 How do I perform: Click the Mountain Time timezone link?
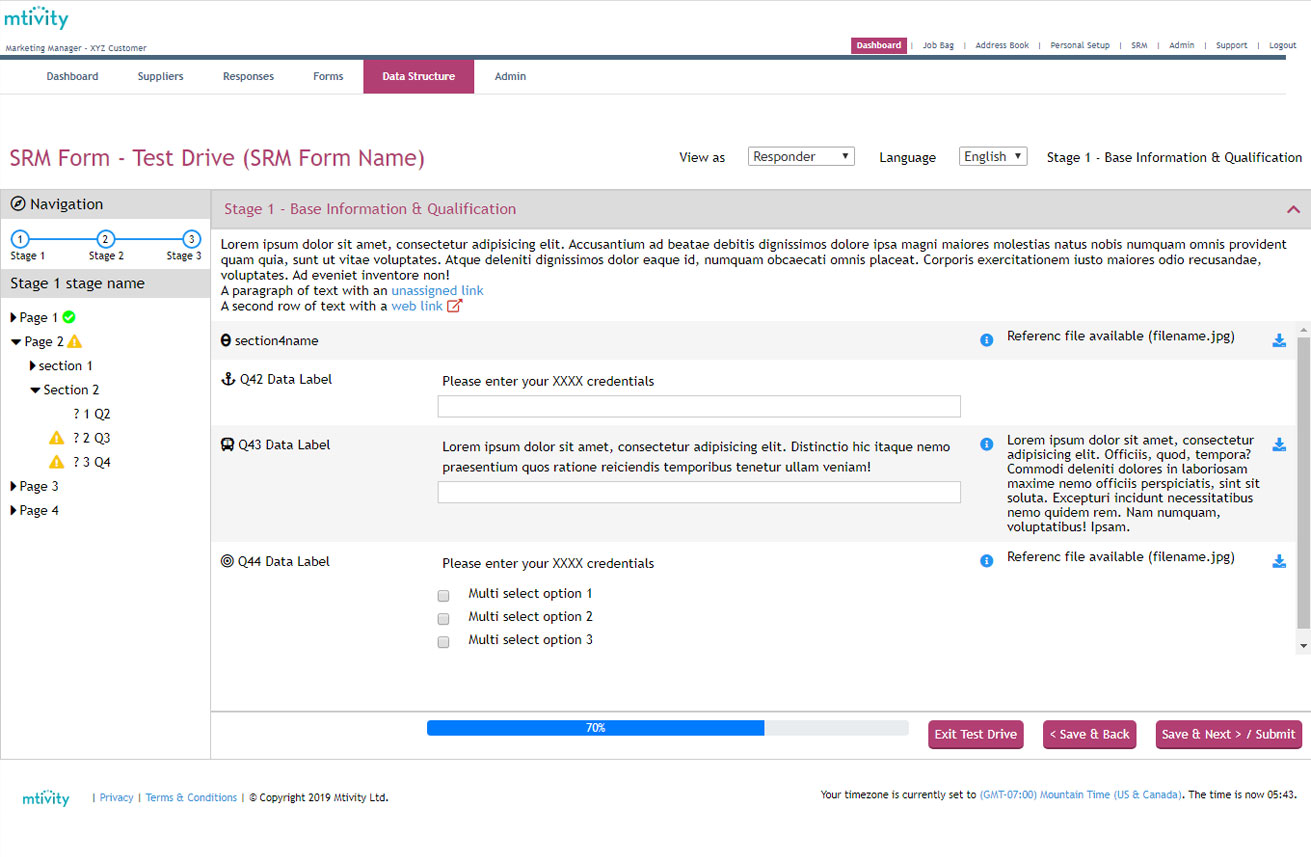[x=1080, y=795]
